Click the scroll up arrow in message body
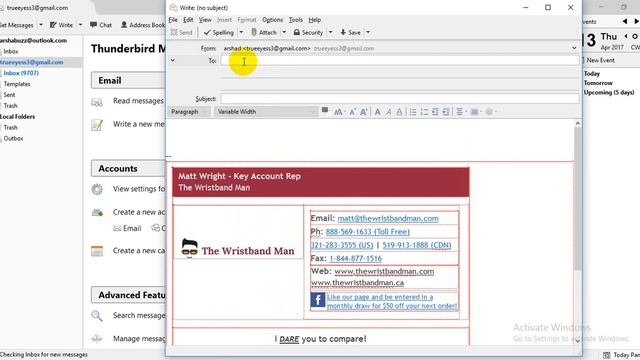The width and height of the screenshot is (640, 360). click(x=577, y=123)
